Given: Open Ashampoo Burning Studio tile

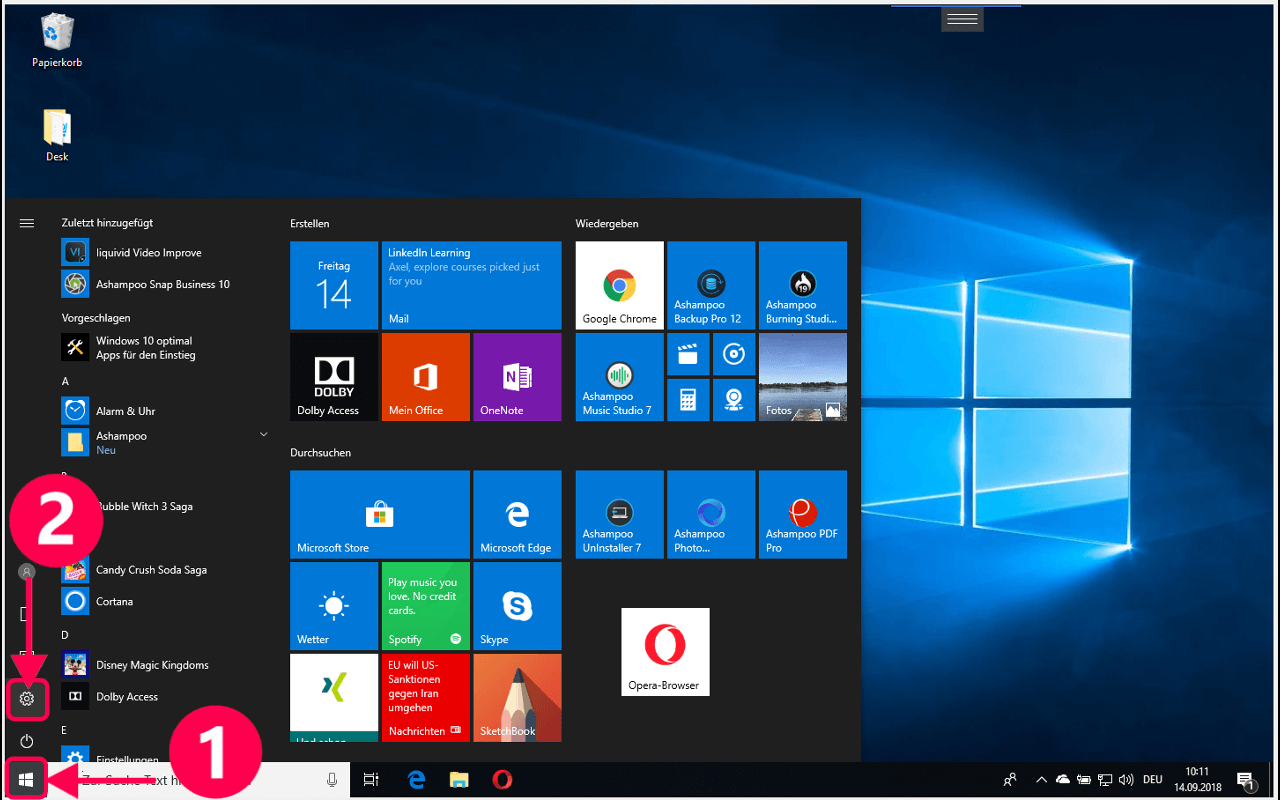Looking at the screenshot, I should point(803,285).
